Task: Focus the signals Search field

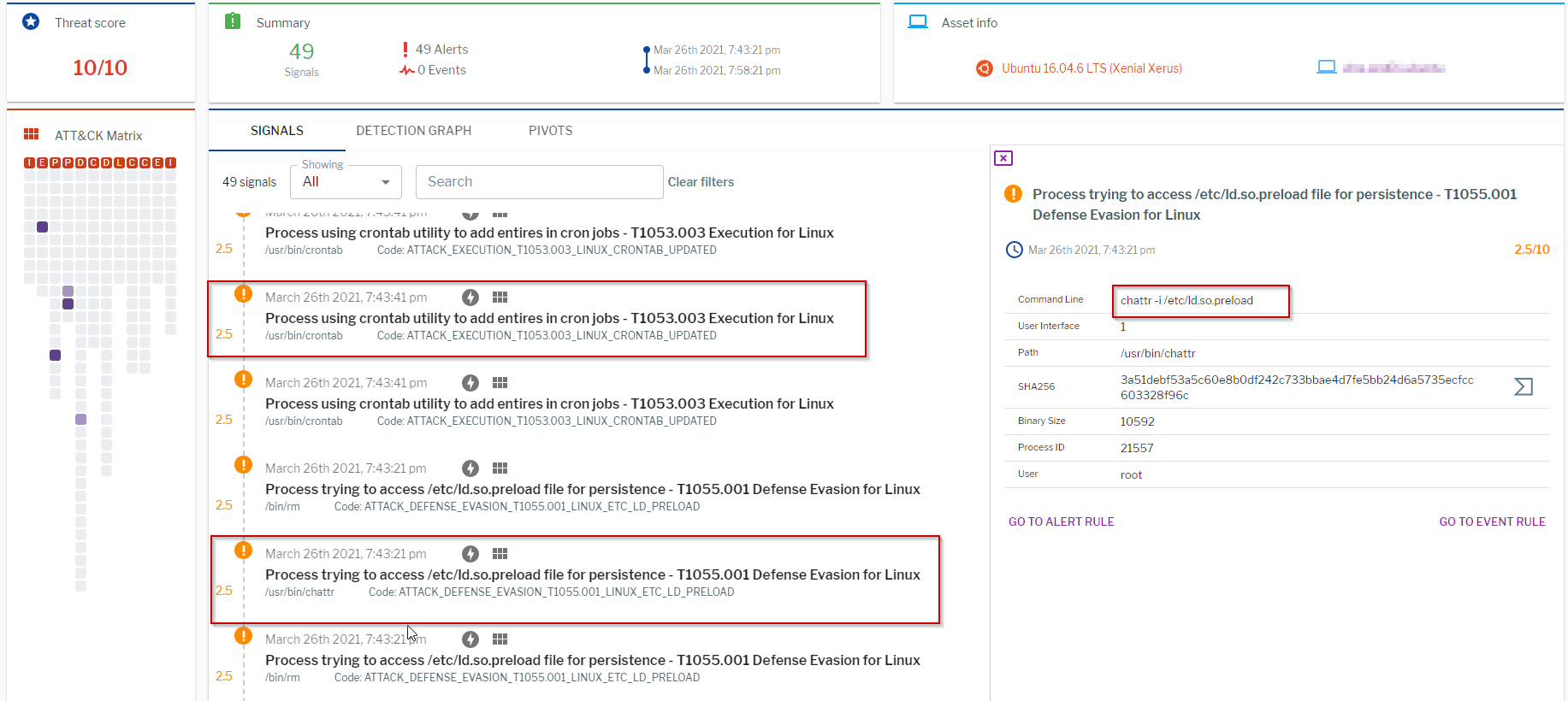Action: [x=539, y=182]
